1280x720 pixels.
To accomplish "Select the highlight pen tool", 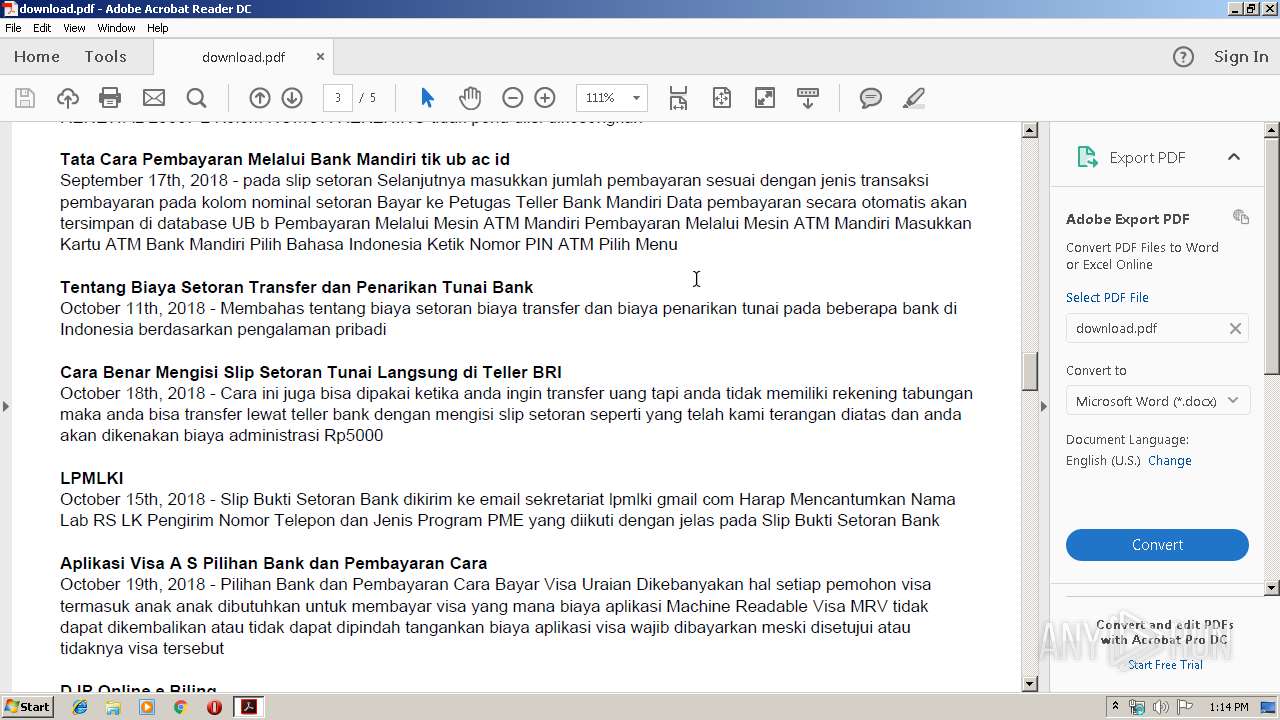I will coord(913,98).
